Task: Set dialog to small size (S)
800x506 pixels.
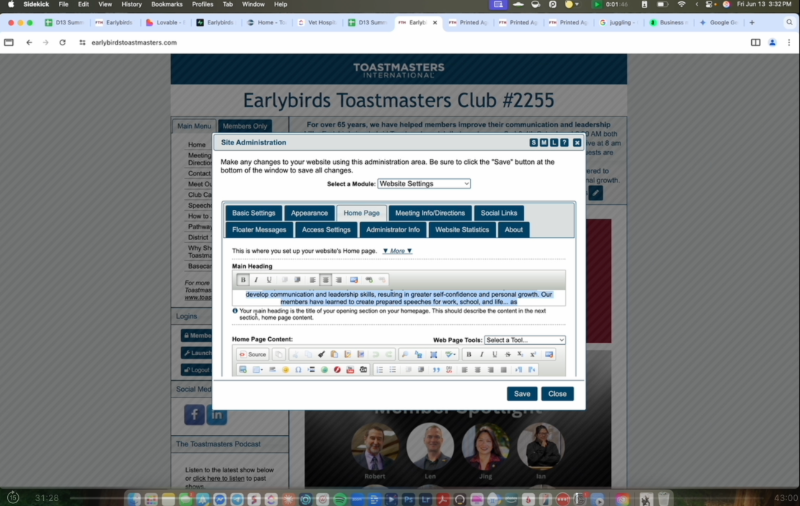Action: (x=534, y=143)
